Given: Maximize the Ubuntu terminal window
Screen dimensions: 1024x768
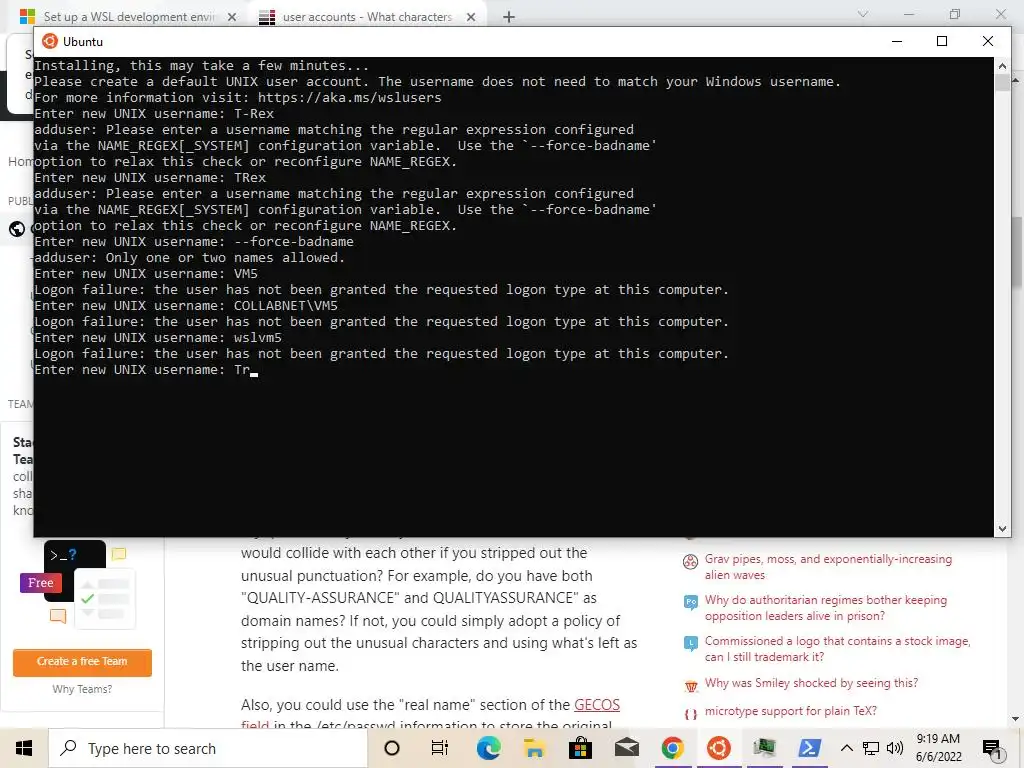Looking at the screenshot, I should click(x=942, y=41).
